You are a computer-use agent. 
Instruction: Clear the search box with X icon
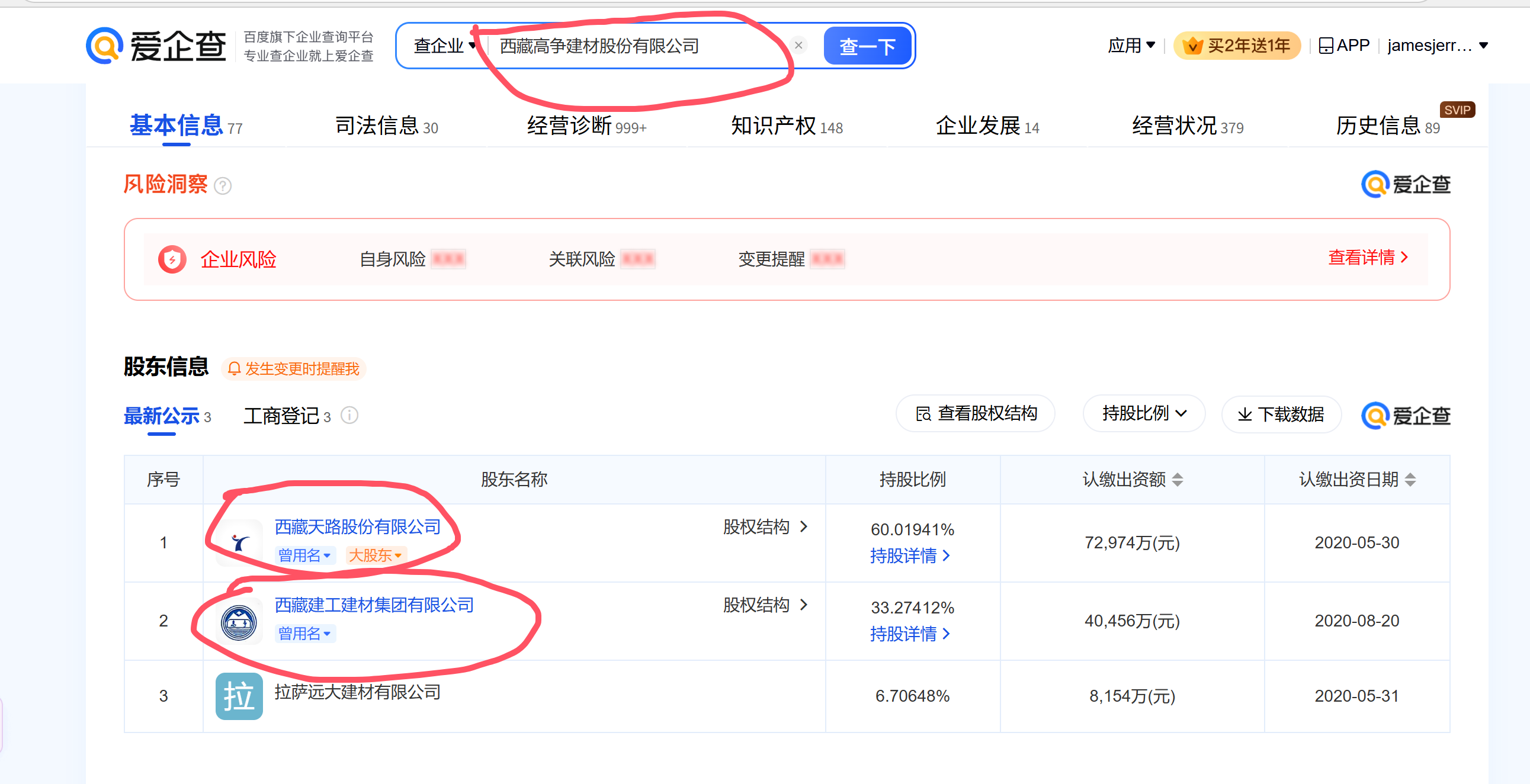click(798, 46)
